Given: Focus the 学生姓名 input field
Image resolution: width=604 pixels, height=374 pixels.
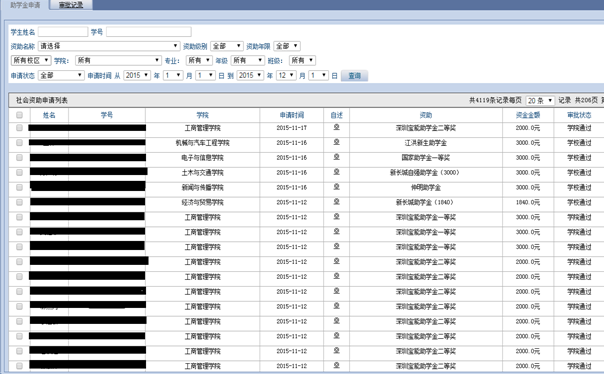Looking at the screenshot, I should point(63,32).
